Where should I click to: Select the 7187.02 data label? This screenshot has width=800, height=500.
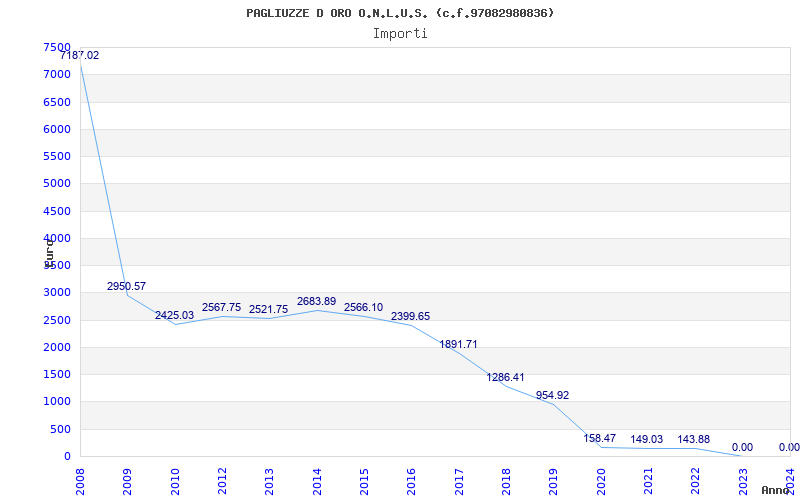coord(80,56)
